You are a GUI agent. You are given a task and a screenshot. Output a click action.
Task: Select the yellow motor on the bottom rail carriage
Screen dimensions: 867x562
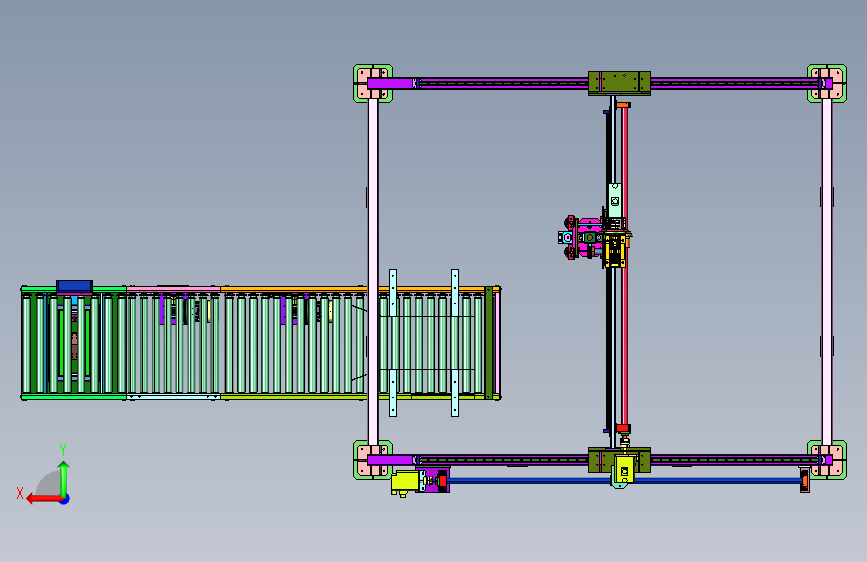click(624, 470)
